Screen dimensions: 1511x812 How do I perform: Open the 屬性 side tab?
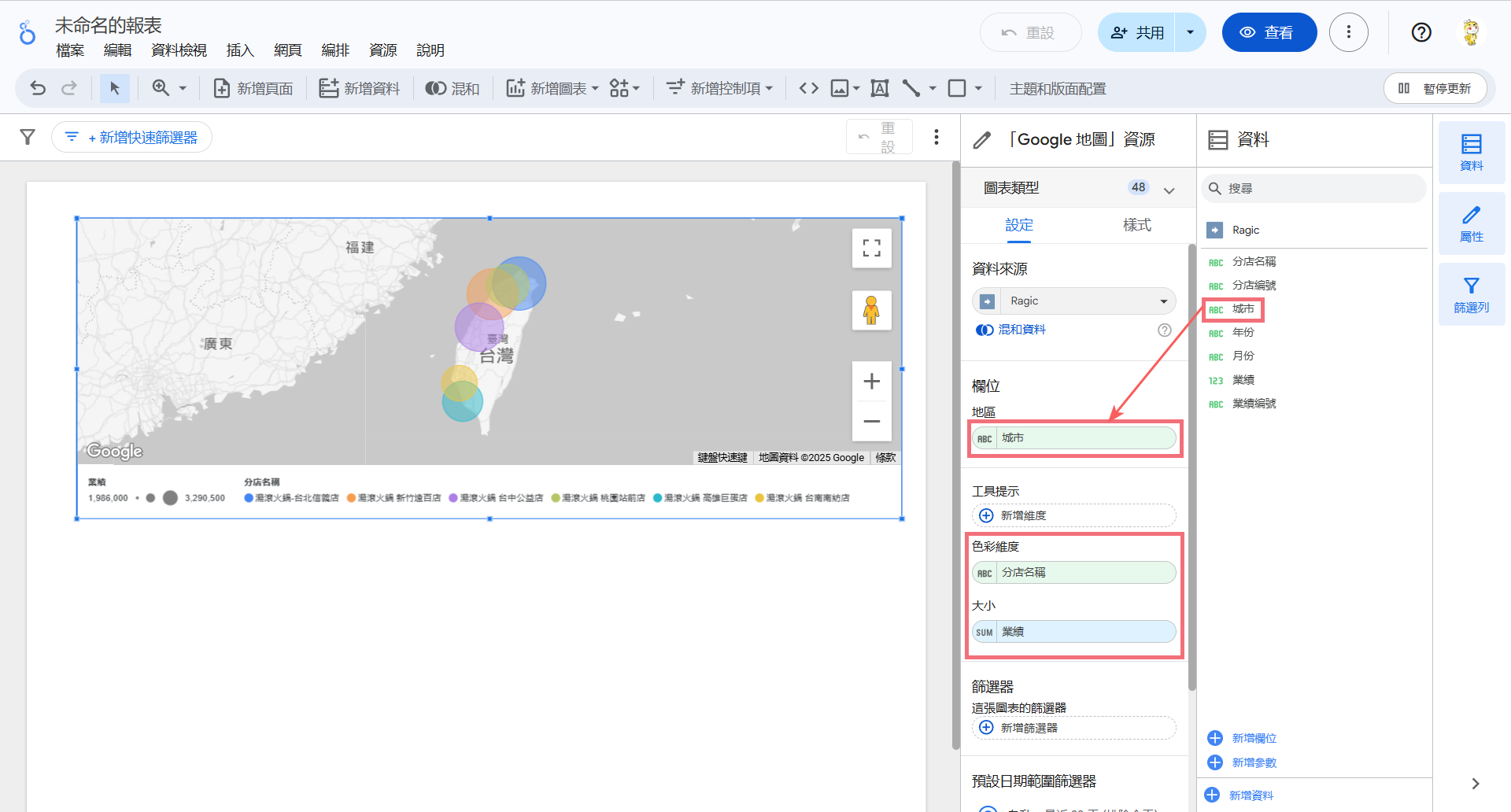1471,223
